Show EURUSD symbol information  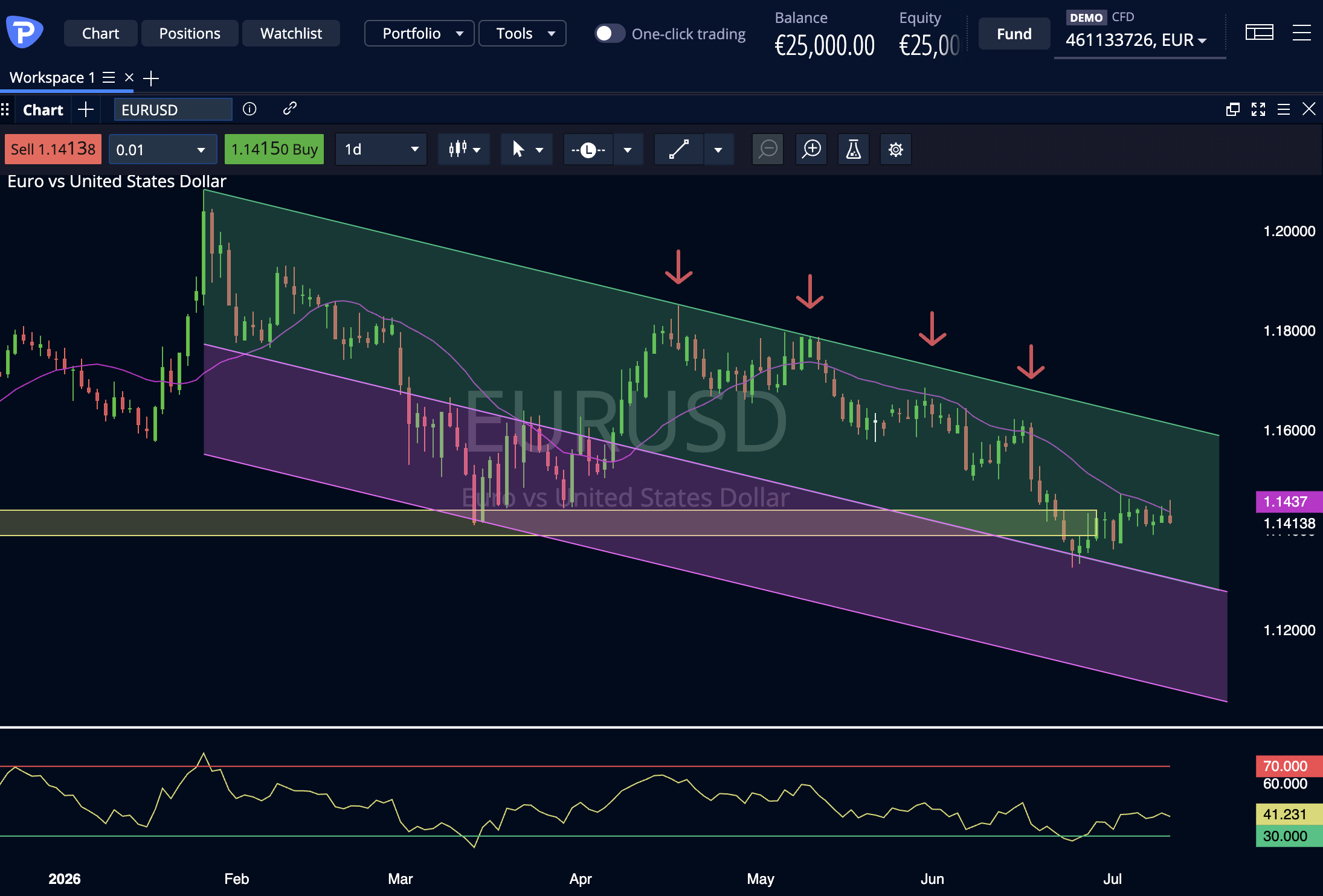click(249, 109)
